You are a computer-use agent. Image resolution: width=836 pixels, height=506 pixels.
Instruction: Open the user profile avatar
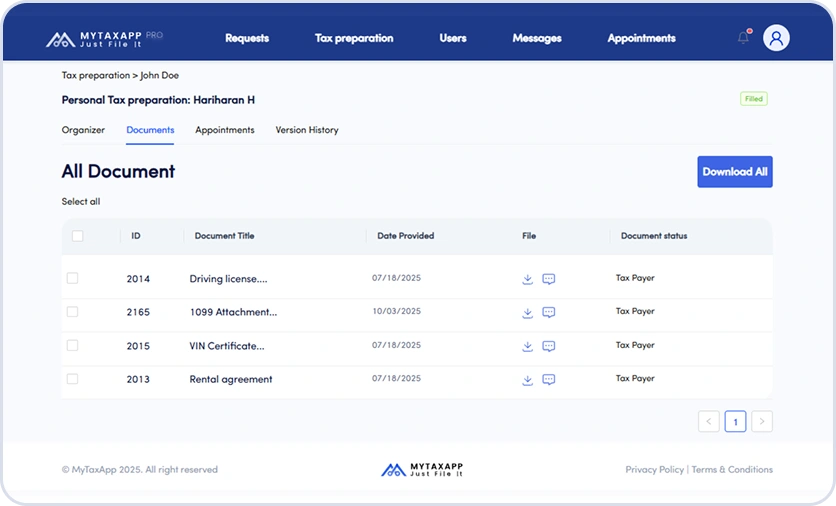tap(776, 38)
